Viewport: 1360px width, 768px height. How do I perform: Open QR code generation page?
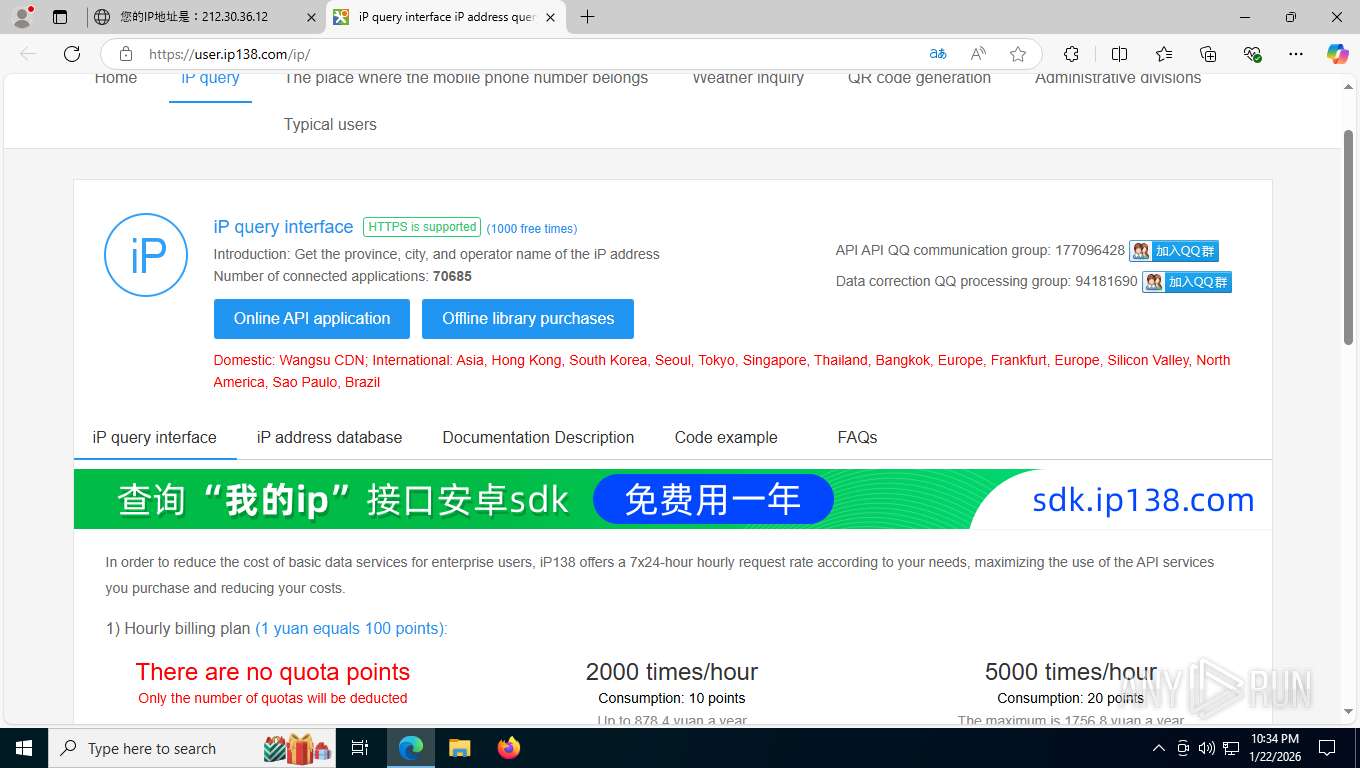pos(919,78)
